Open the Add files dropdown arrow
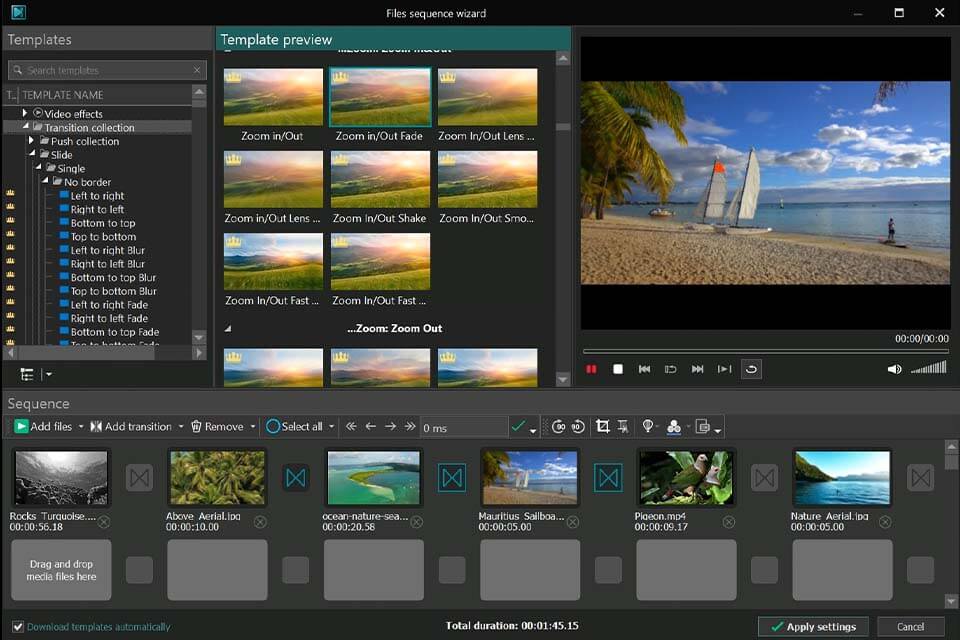 81,427
